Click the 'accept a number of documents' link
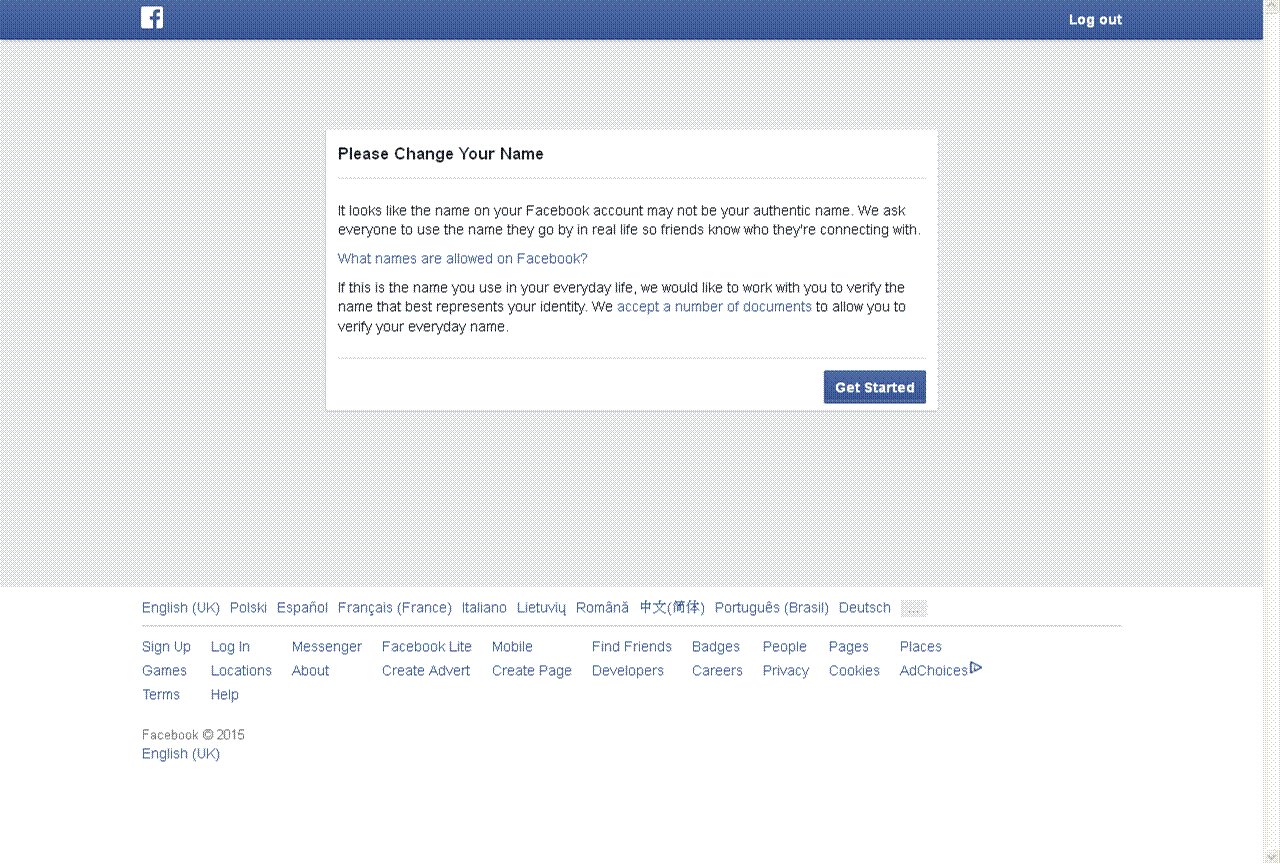 point(714,306)
